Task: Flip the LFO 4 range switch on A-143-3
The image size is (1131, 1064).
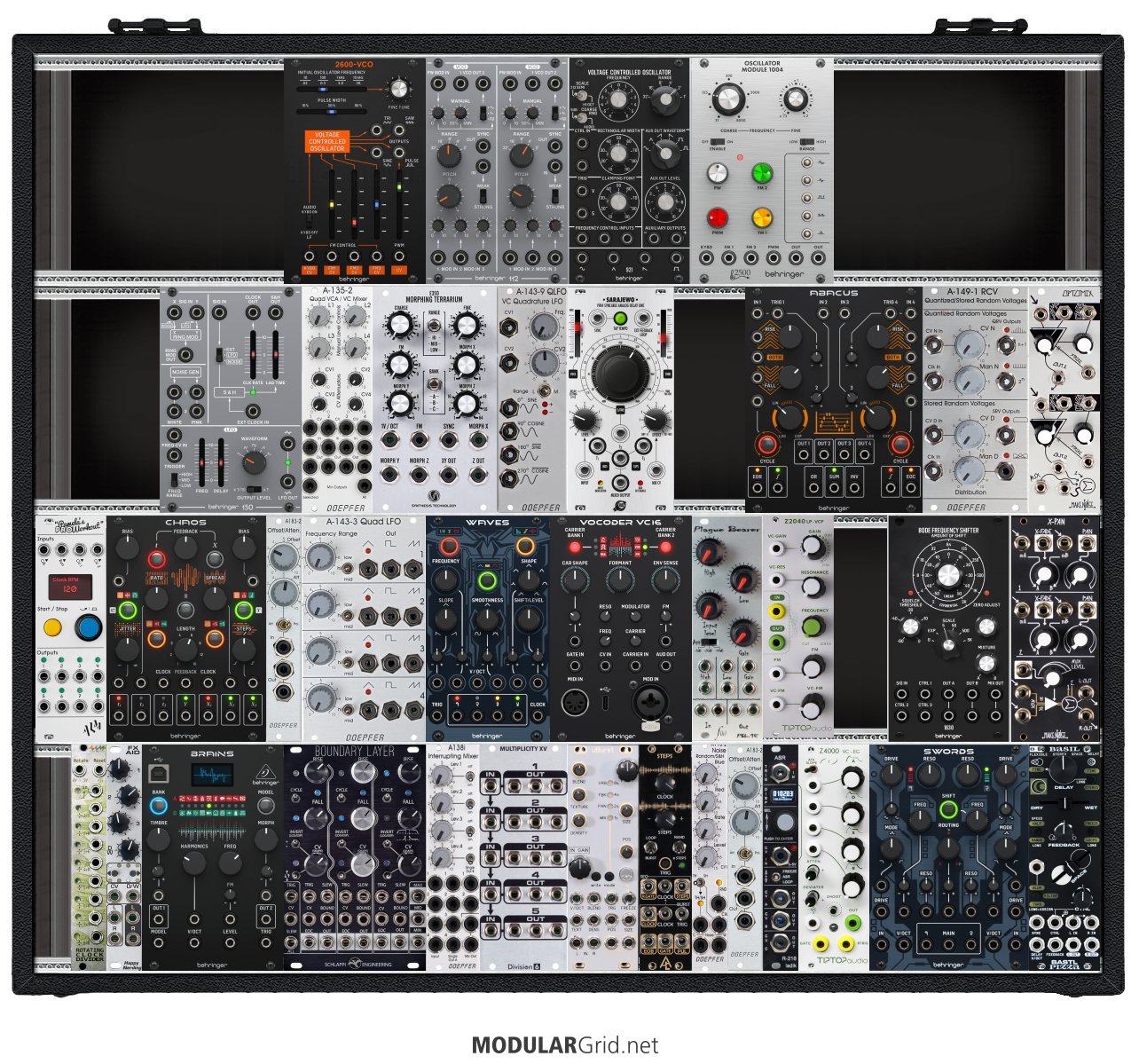Action: pyautogui.click(x=350, y=708)
